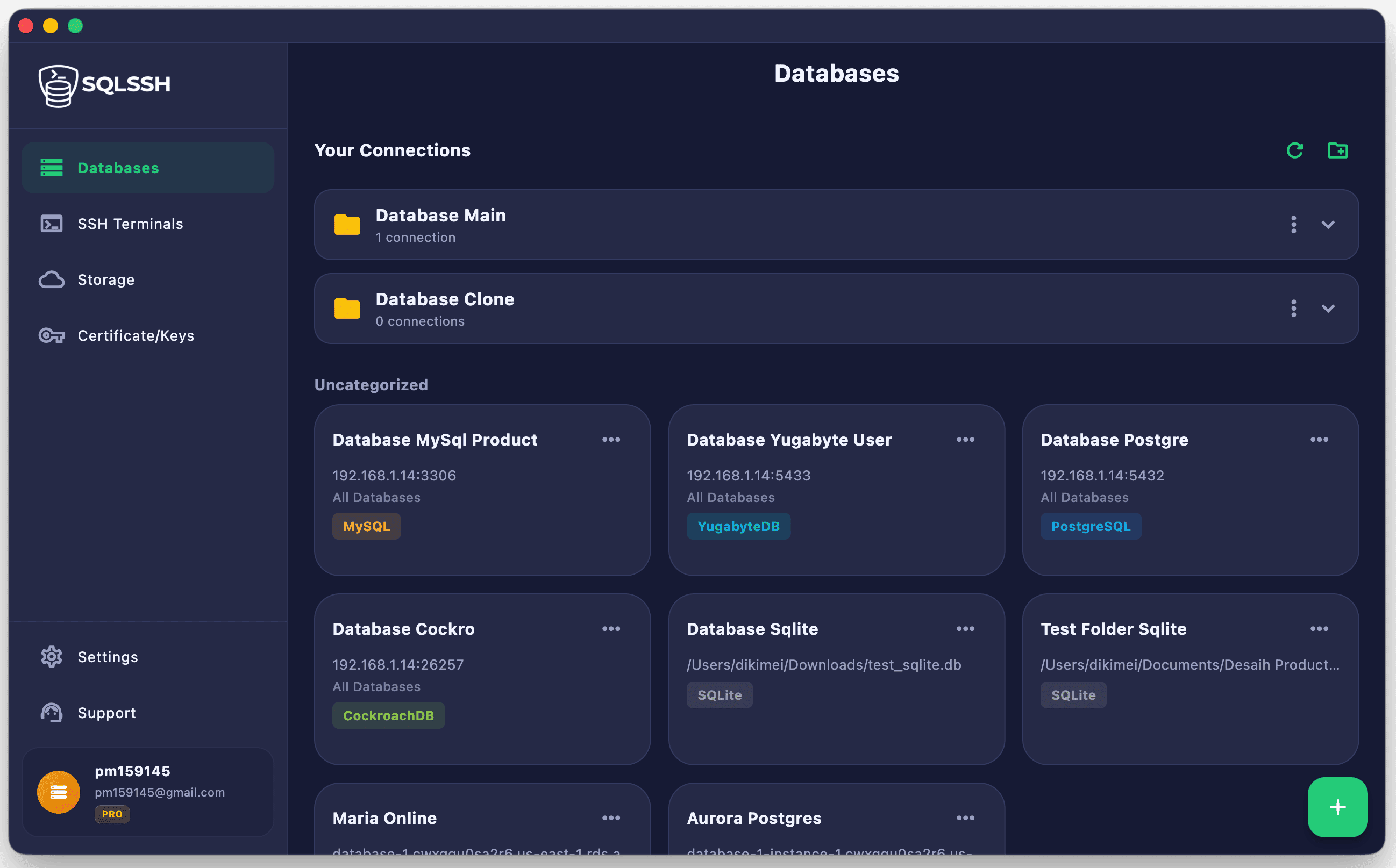
Task: Click the Databases stack icon in sidebar
Action: tap(52, 168)
